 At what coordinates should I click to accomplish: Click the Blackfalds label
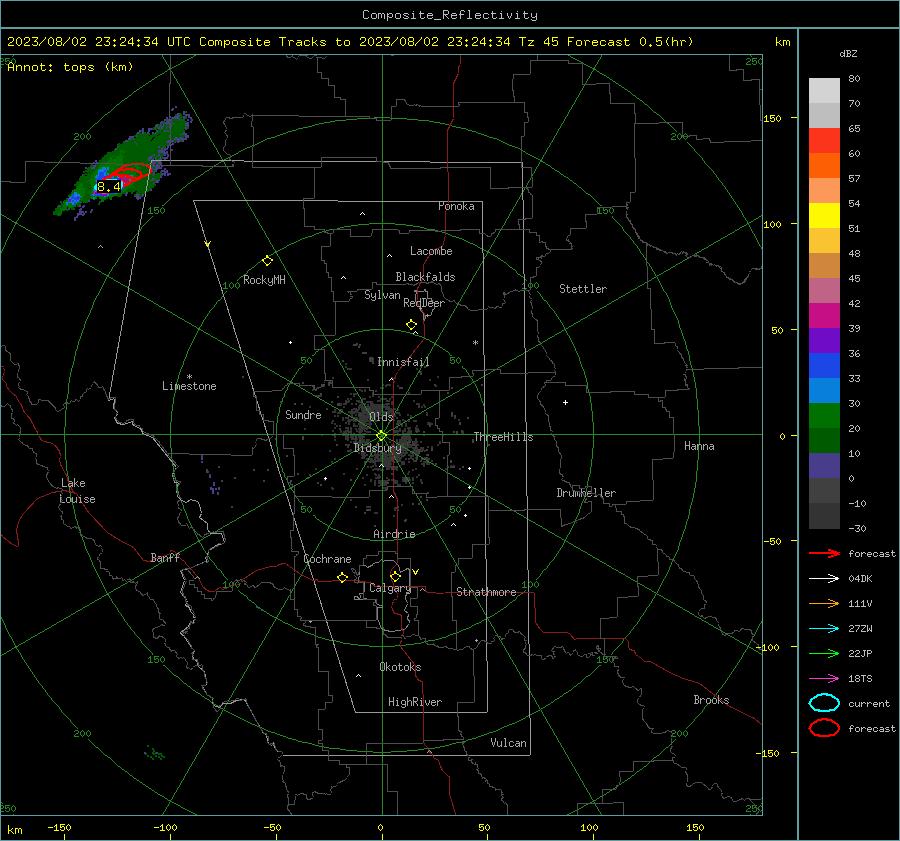click(x=425, y=277)
